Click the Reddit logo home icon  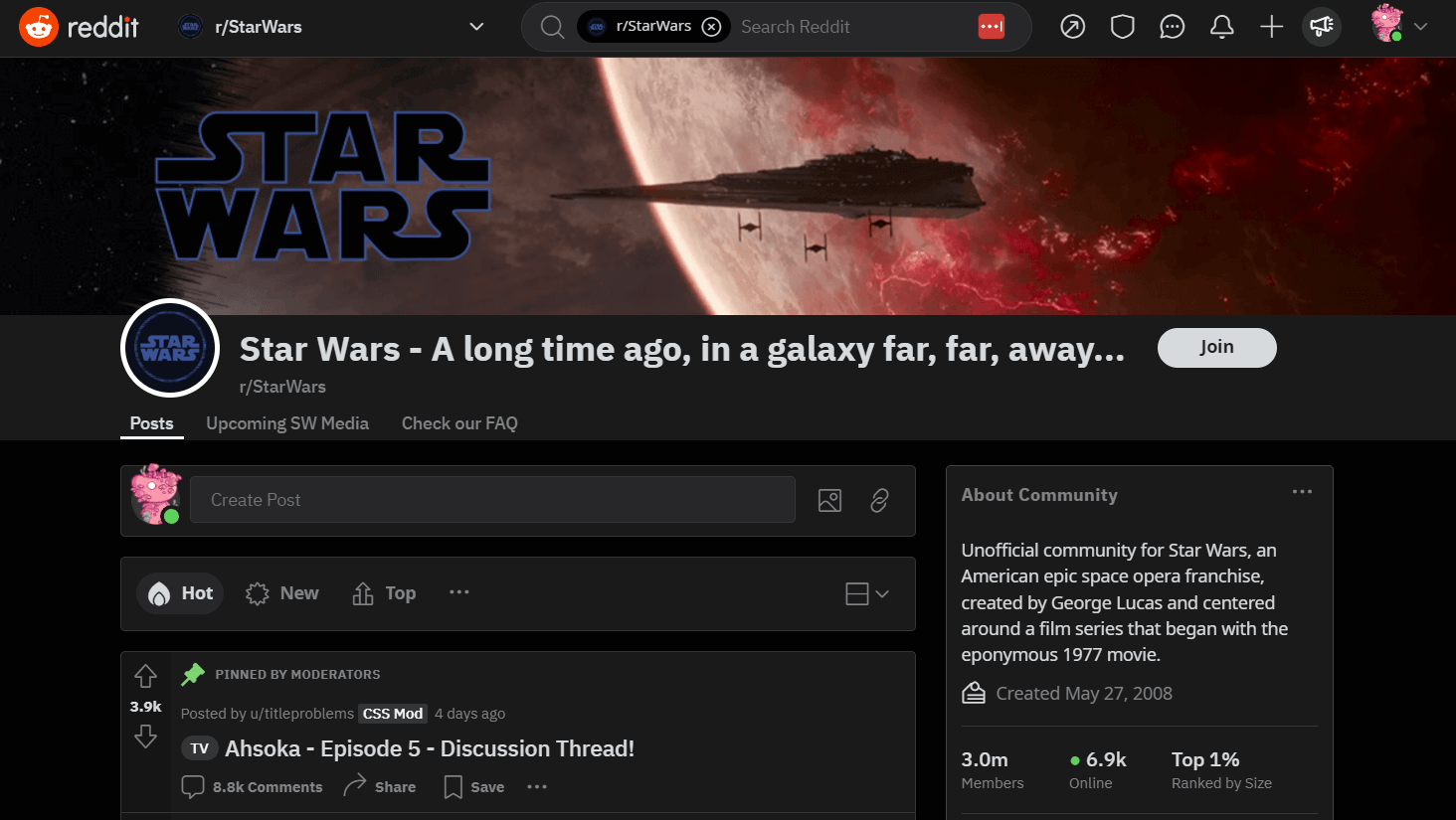point(39,27)
